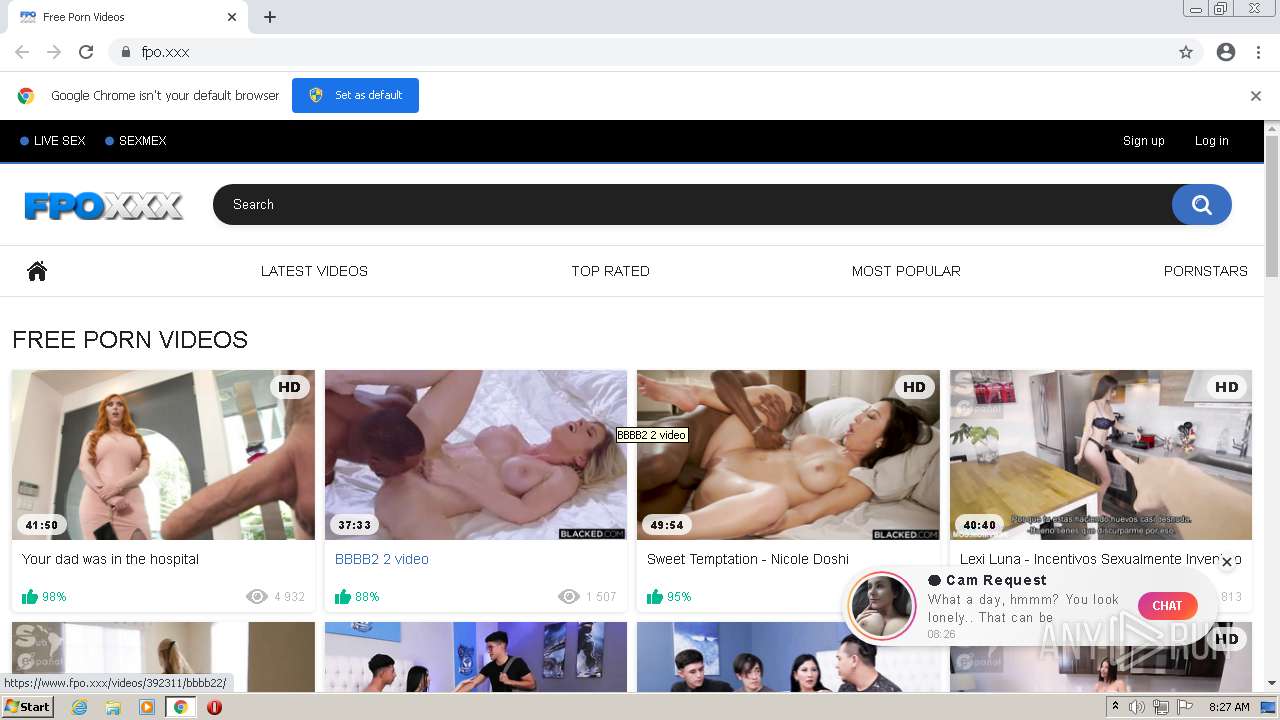Open the Latest Videos menu item
1280x720 pixels.
tap(314, 271)
